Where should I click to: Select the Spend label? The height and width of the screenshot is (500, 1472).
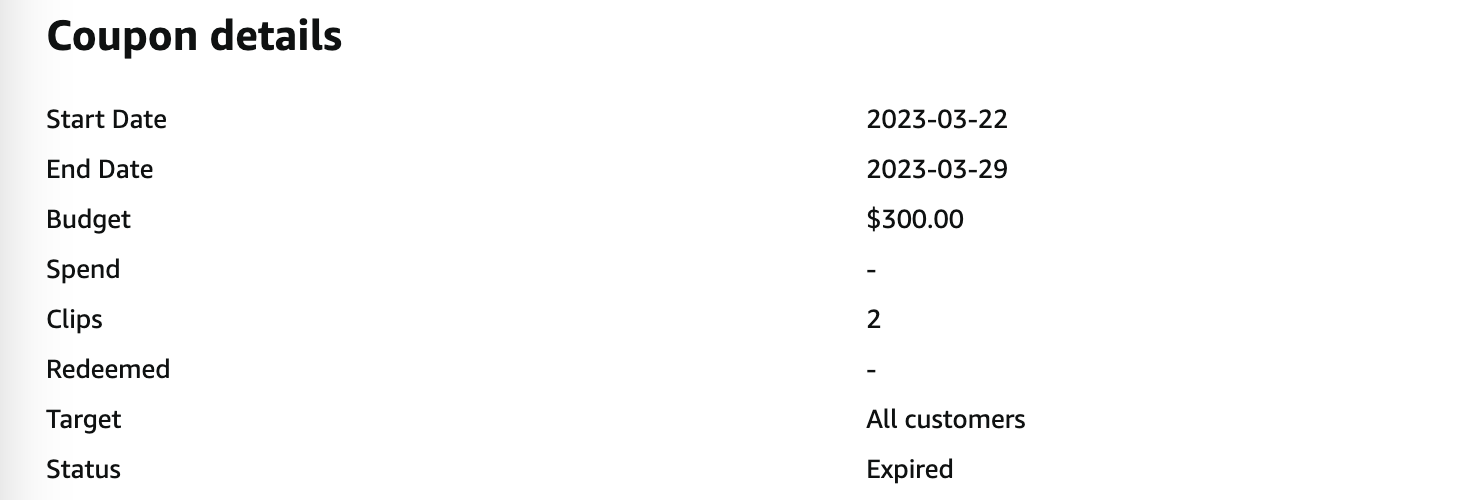[83, 270]
